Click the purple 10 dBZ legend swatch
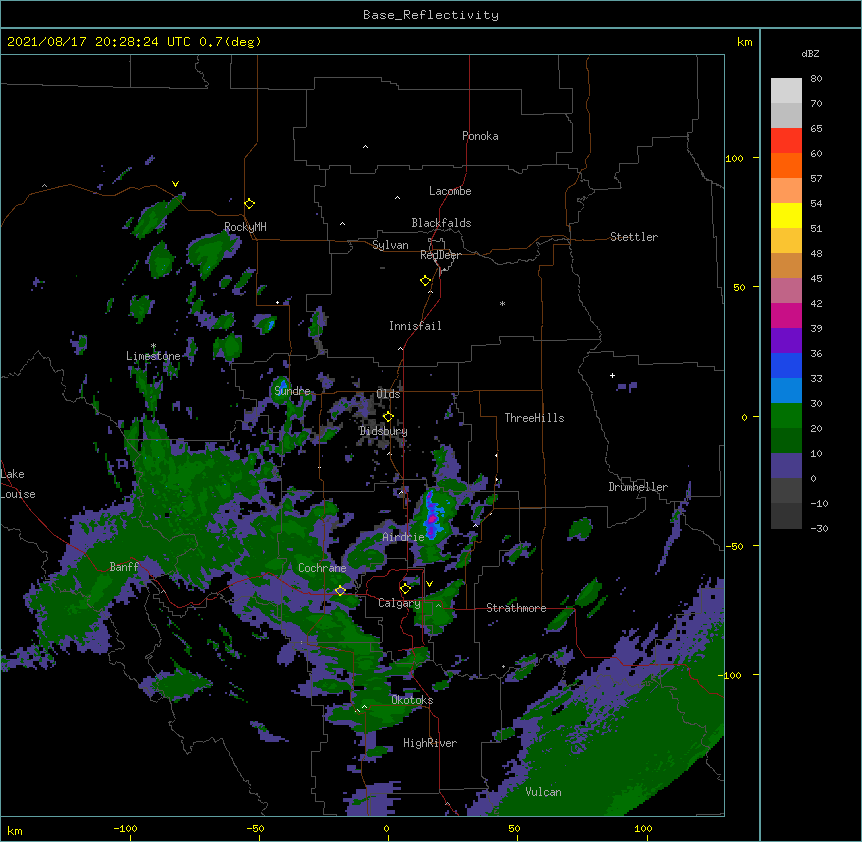The width and height of the screenshot is (862, 842). [786, 466]
